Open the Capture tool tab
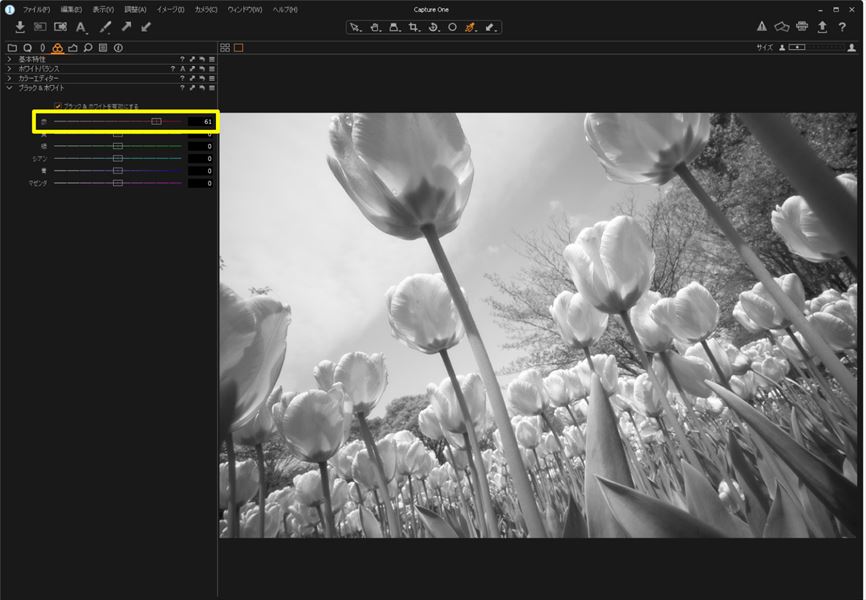 coord(28,48)
